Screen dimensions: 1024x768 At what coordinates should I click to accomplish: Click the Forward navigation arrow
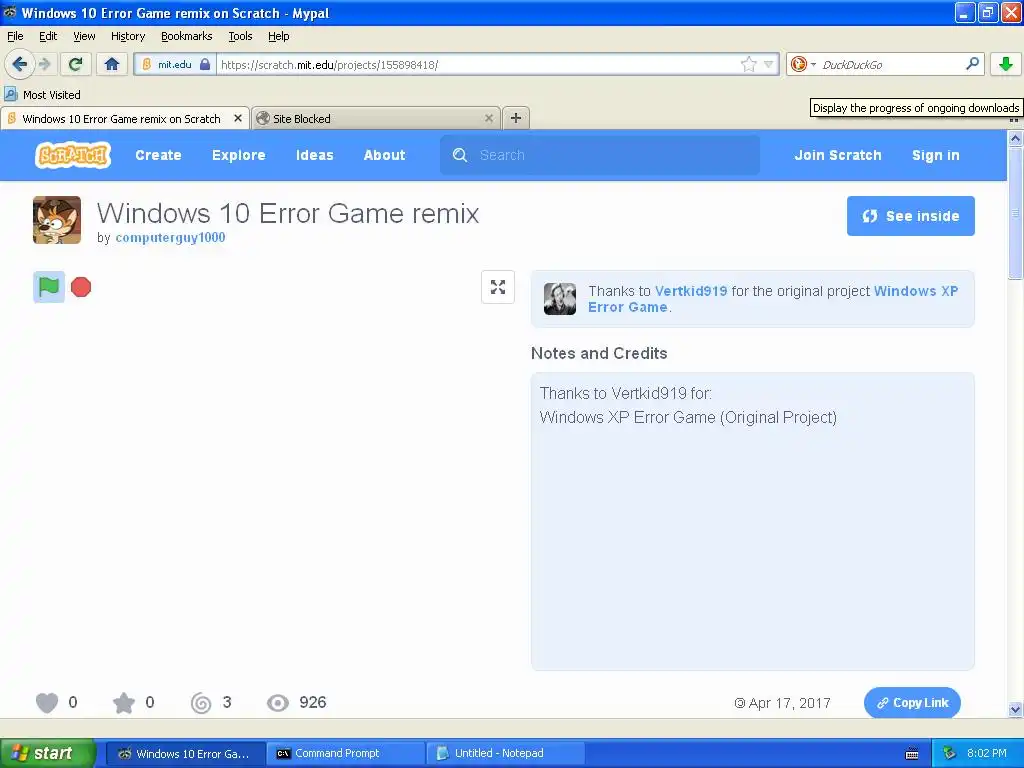click(44, 64)
